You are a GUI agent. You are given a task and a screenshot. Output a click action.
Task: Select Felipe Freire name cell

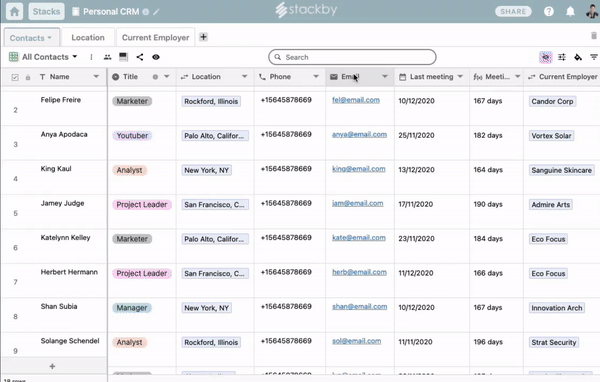pyautogui.click(x=60, y=100)
